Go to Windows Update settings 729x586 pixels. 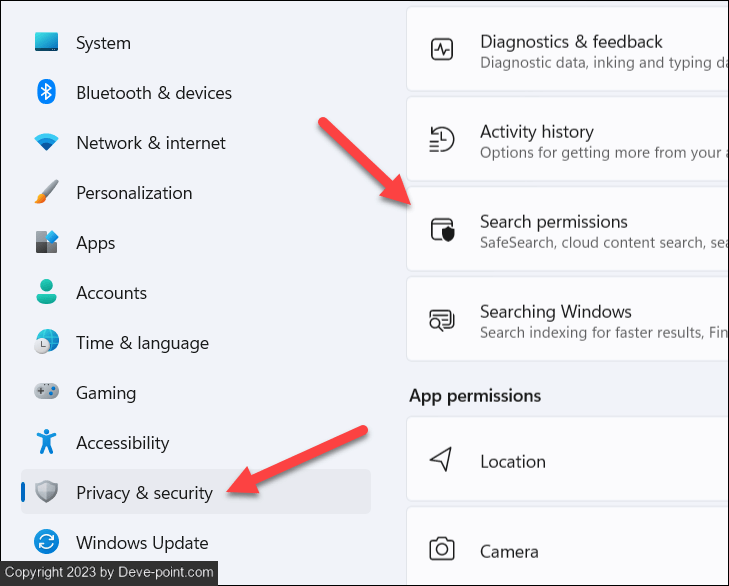coord(142,543)
